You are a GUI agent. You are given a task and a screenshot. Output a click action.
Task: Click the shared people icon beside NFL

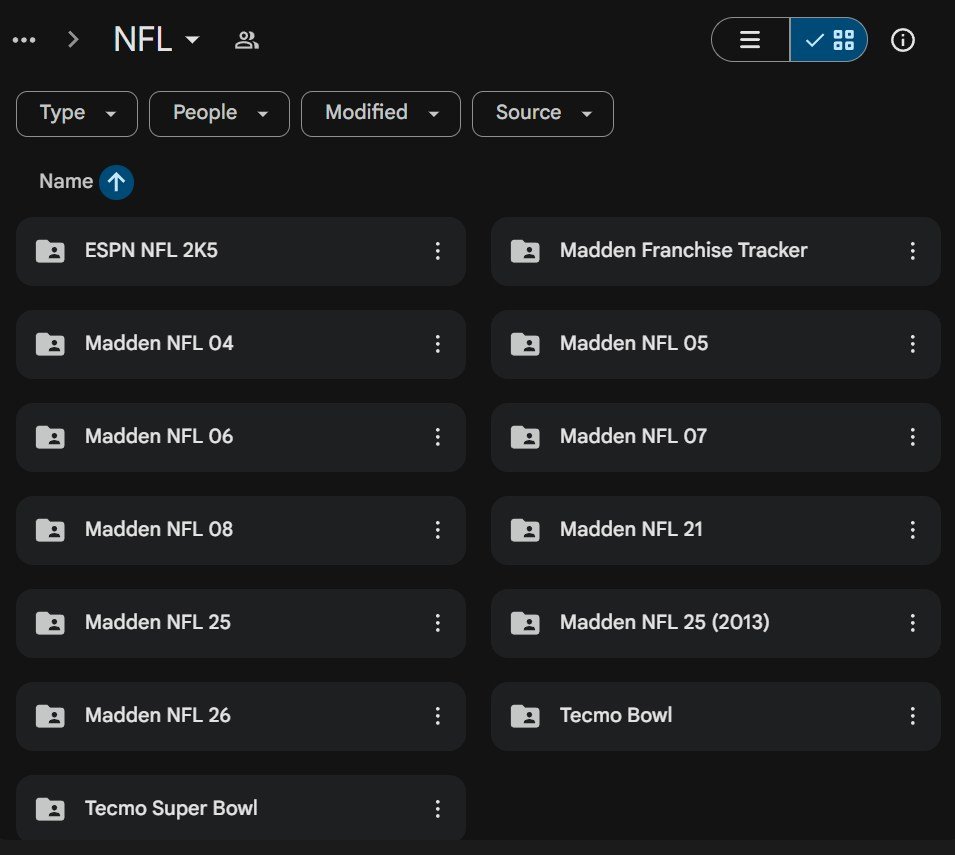[247, 40]
